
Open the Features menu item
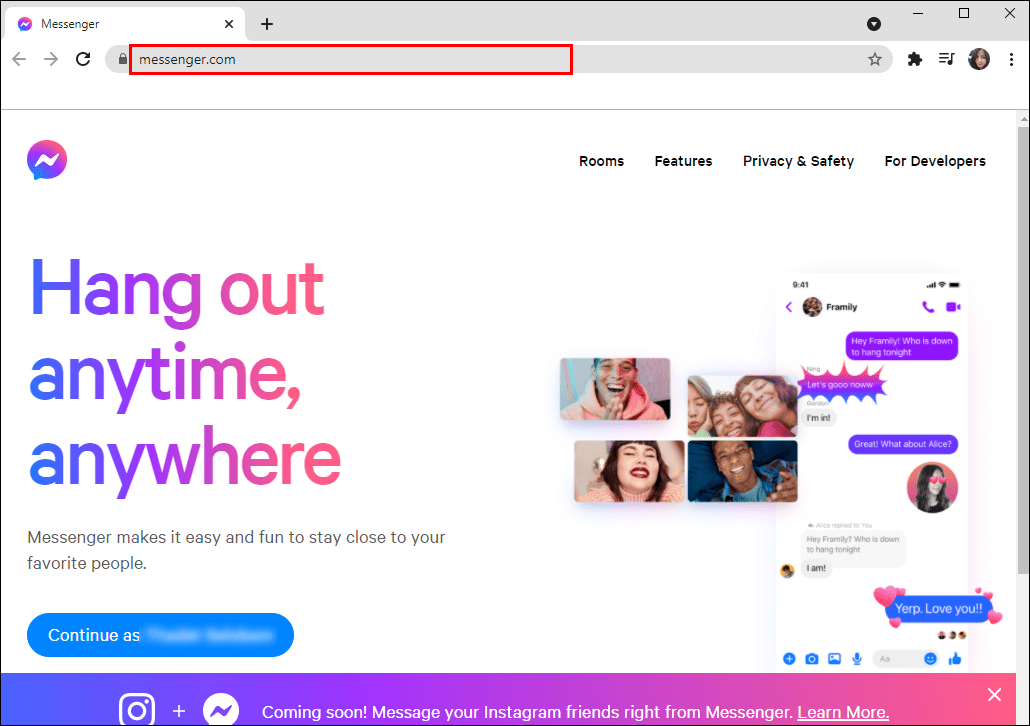click(x=683, y=161)
